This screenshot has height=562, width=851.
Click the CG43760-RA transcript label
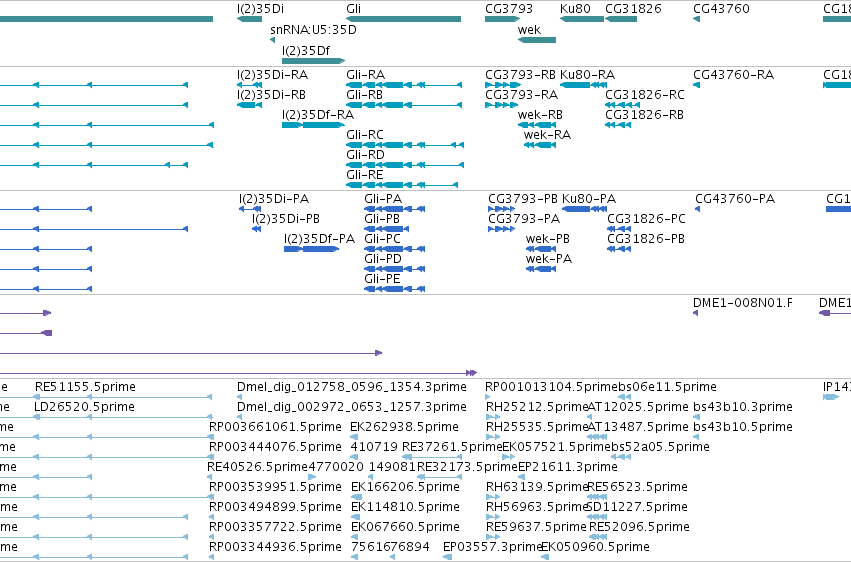click(734, 75)
